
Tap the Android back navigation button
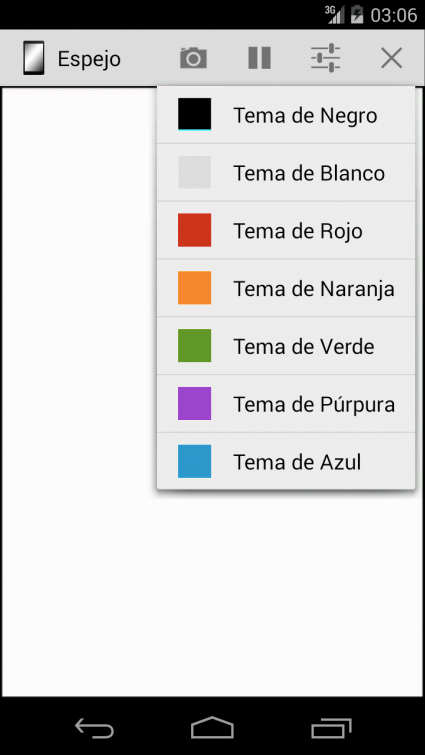click(94, 728)
